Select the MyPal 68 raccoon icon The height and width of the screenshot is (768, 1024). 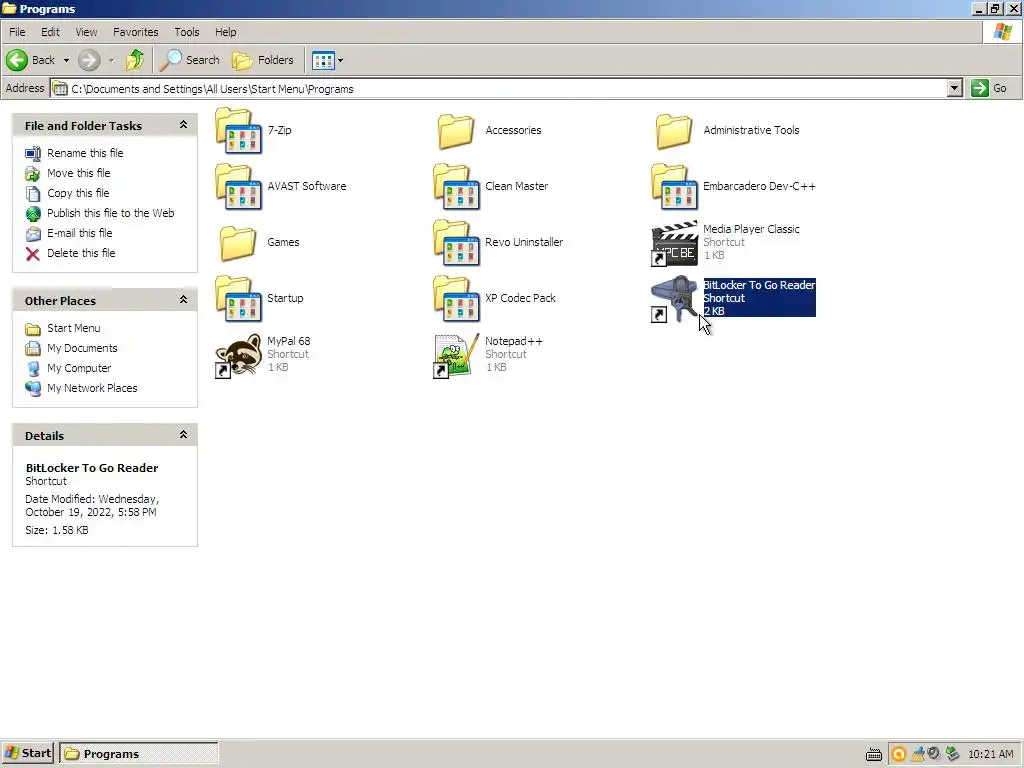coord(238,355)
